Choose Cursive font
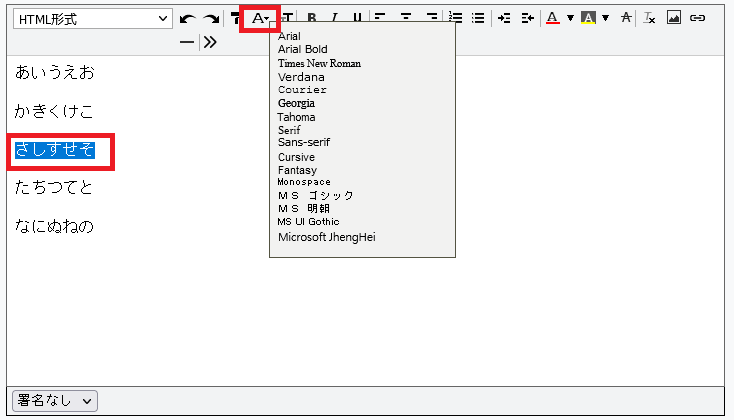The image size is (734, 420). click(296, 157)
